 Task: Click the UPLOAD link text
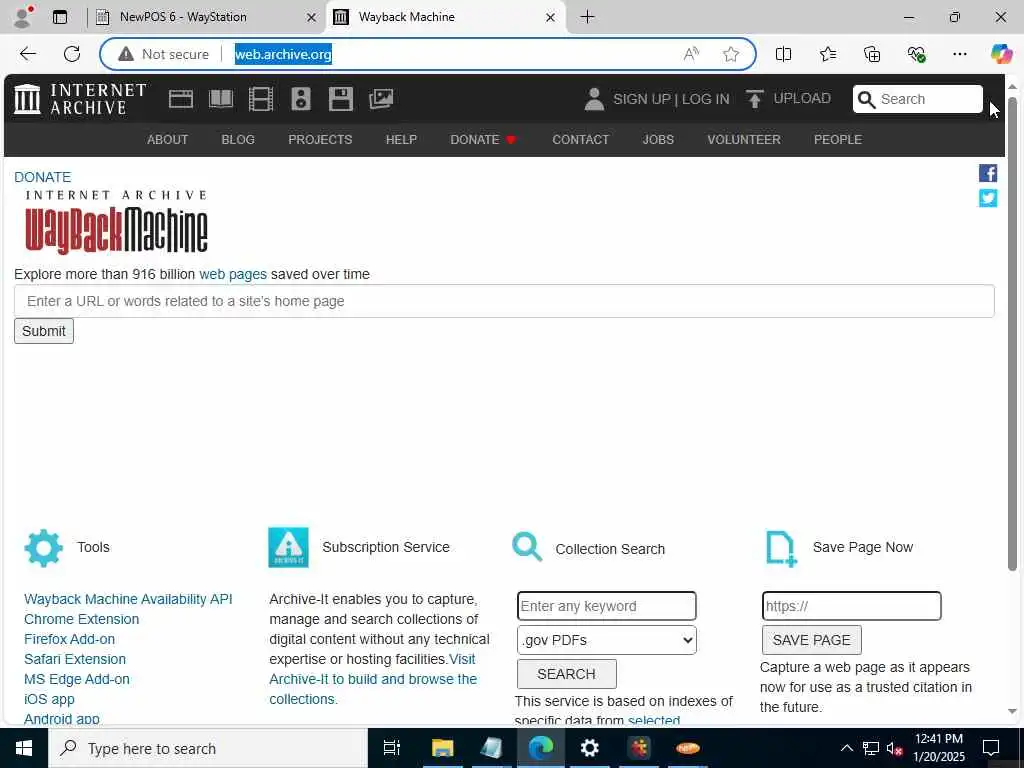(x=802, y=99)
